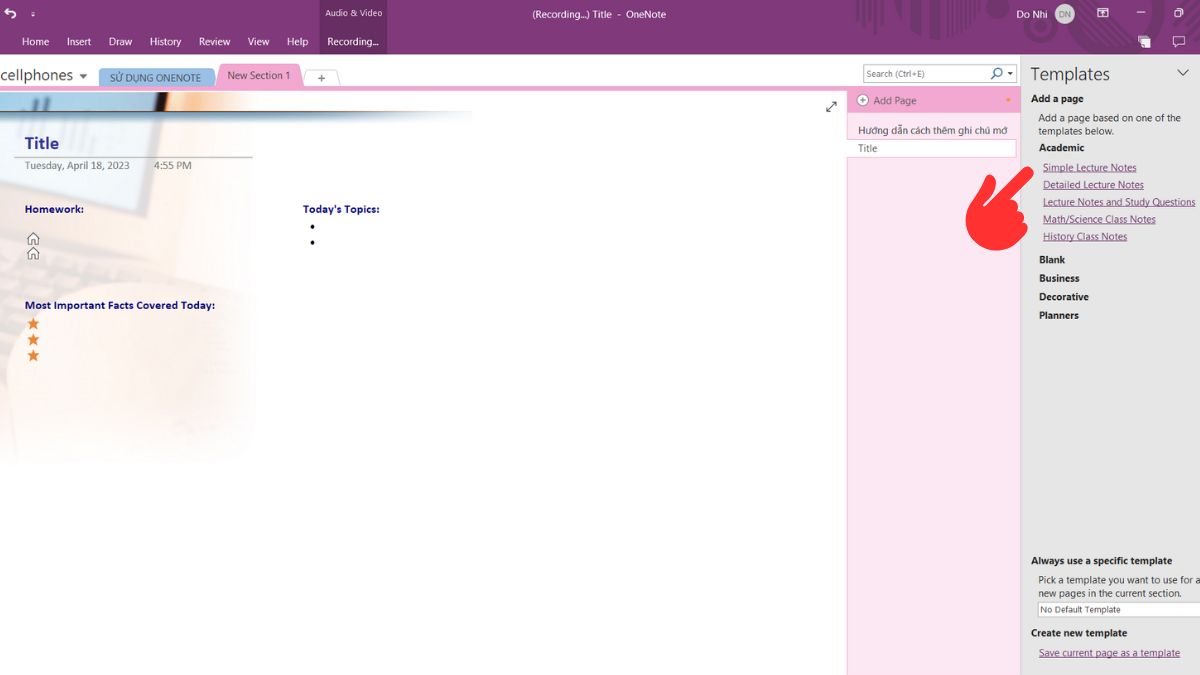Collapse the Academic template category
Viewport: 1200px width, 675px height.
(x=1061, y=148)
